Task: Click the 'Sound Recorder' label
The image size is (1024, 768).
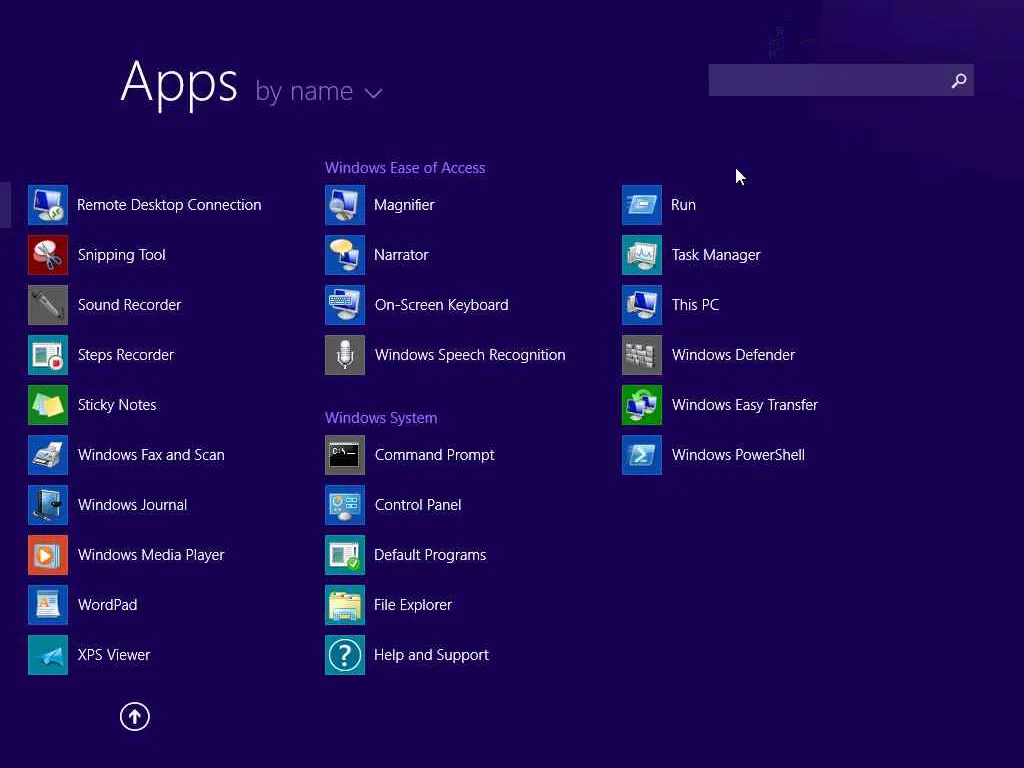Action: point(129,305)
